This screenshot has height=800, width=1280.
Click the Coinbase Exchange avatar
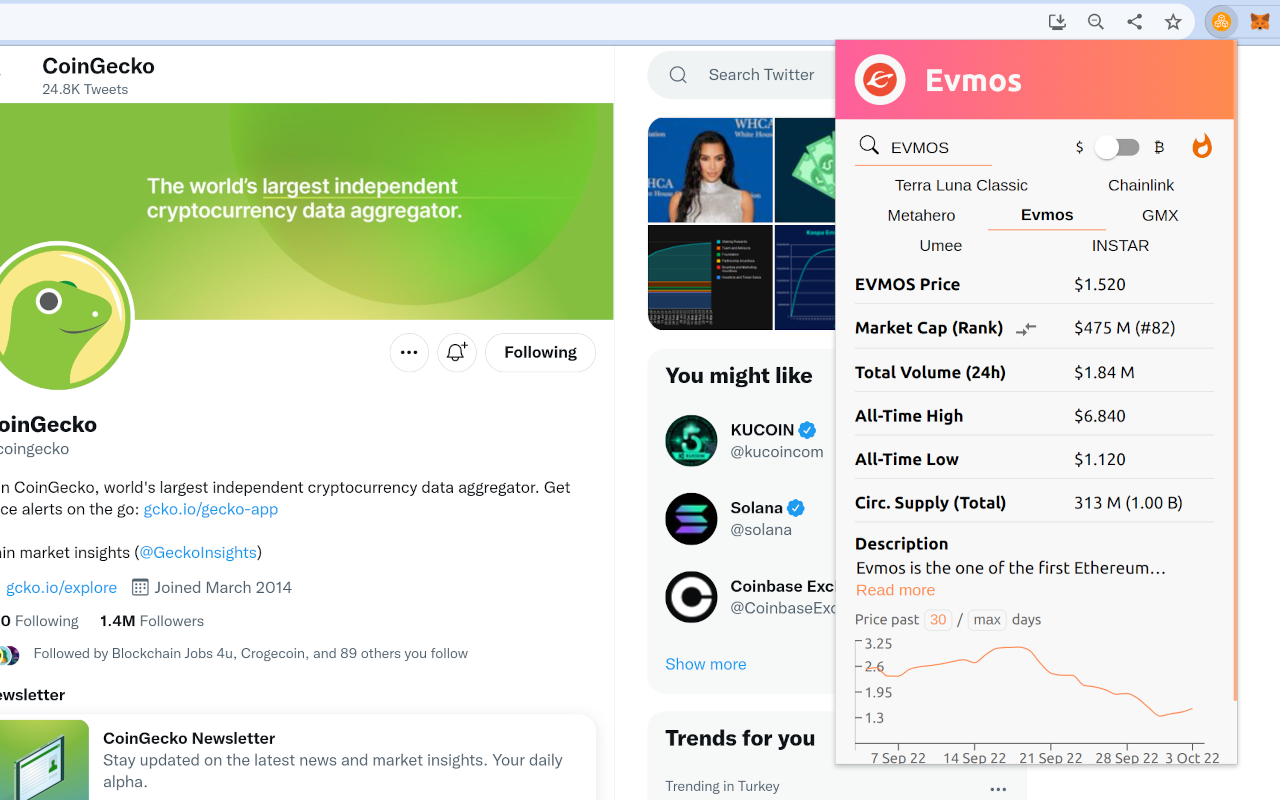click(691, 597)
